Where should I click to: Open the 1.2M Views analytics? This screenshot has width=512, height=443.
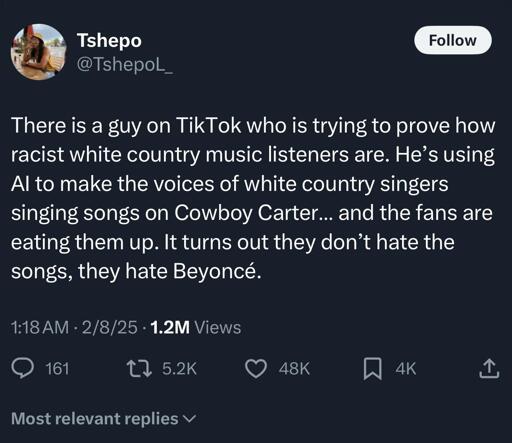(x=196, y=327)
